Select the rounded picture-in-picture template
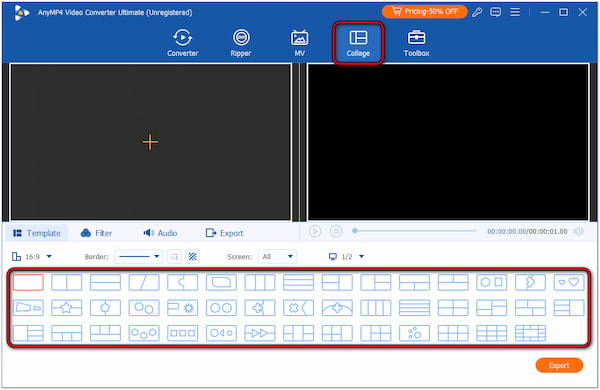Image resolution: width=600 pixels, height=390 pixels. click(221, 282)
